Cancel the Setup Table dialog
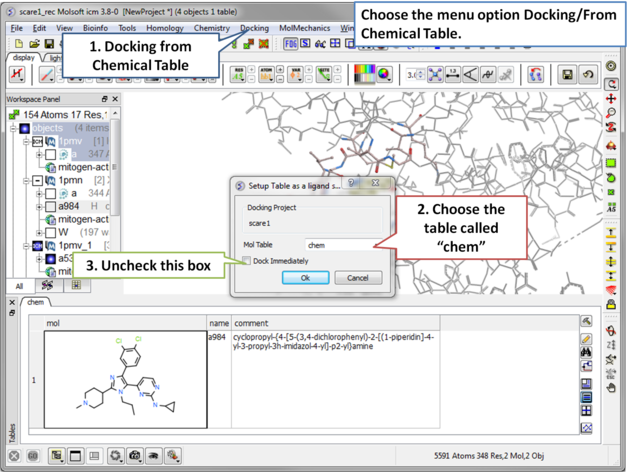The width and height of the screenshot is (630, 472). click(x=357, y=278)
